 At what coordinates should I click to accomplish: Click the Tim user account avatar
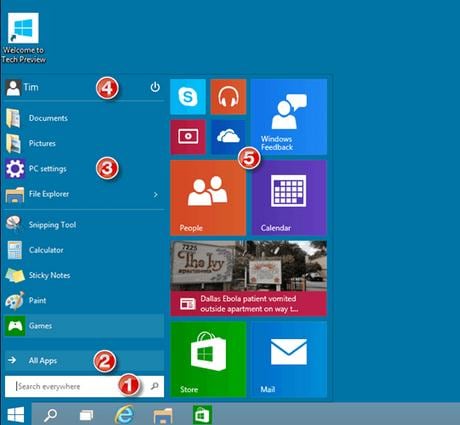click(x=13, y=88)
